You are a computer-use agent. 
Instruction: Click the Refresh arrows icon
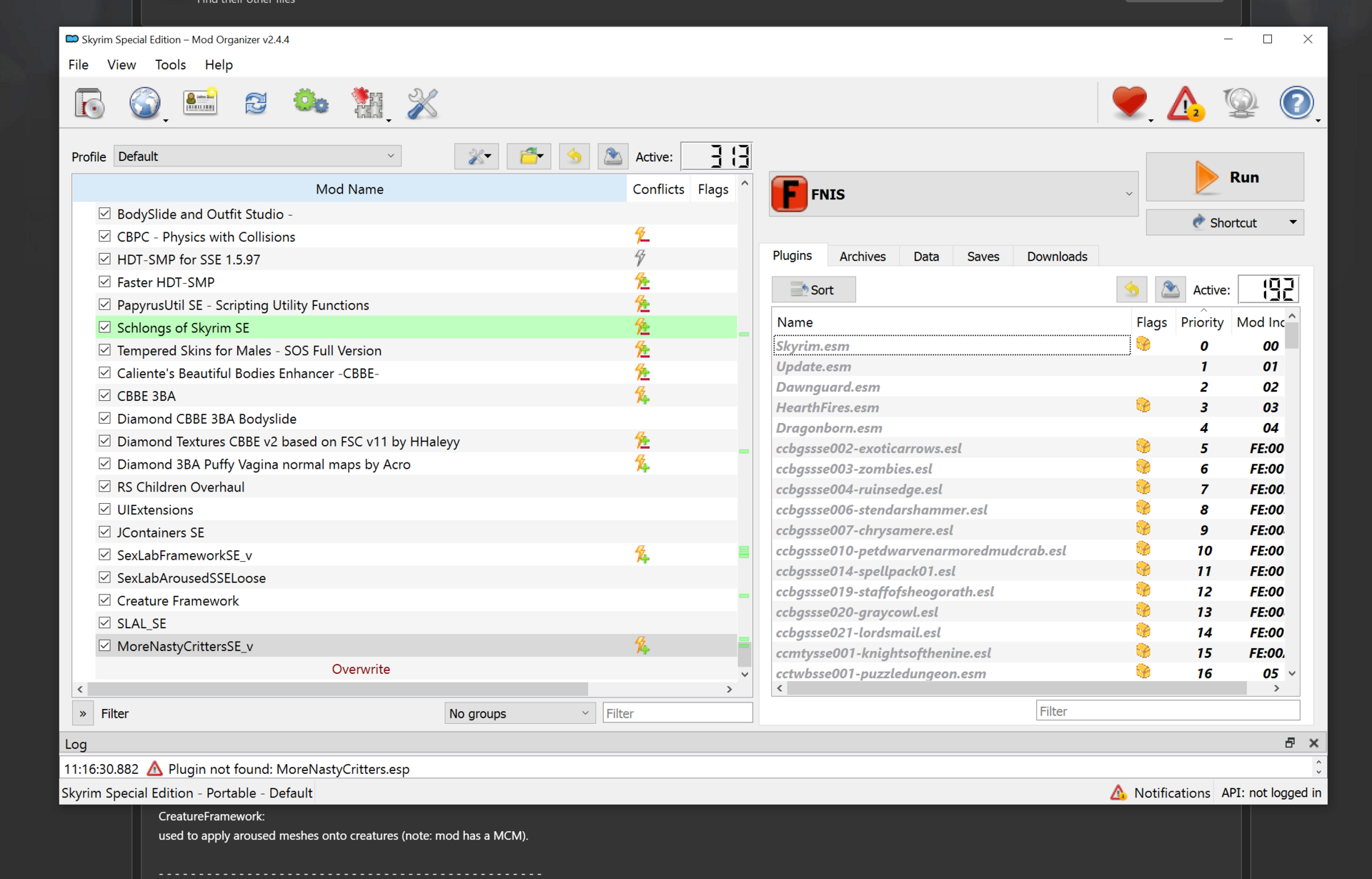click(x=256, y=104)
